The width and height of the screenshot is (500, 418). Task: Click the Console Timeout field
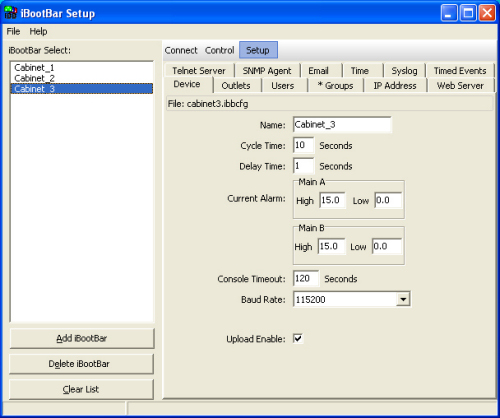click(x=306, y=278)
